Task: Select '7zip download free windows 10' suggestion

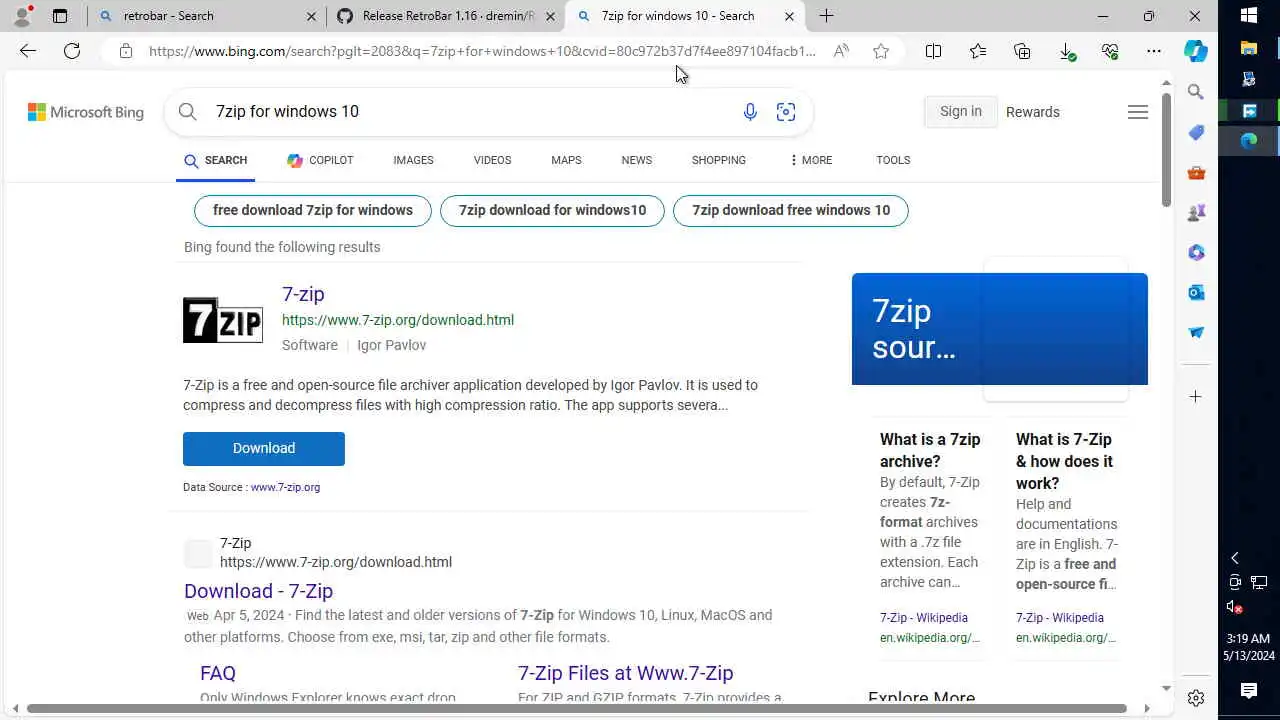Action: (791, 210)
